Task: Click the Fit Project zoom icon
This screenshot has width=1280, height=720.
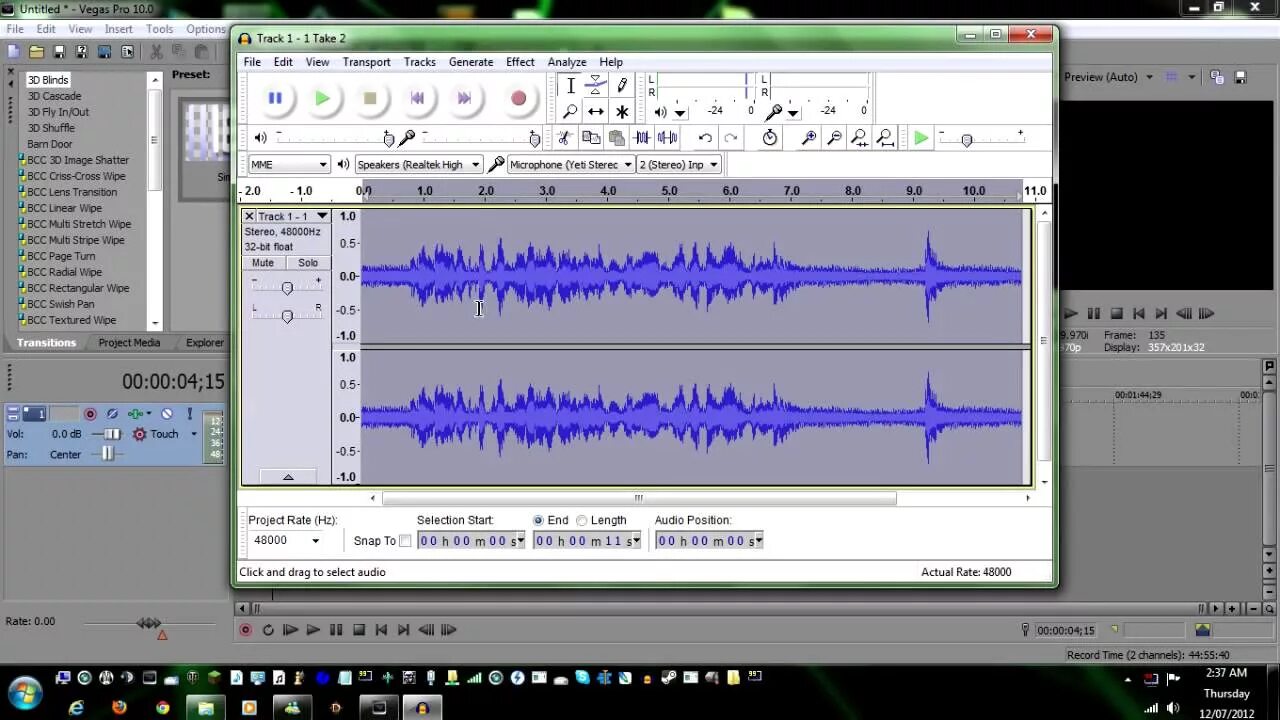Action: coord(885,138)
